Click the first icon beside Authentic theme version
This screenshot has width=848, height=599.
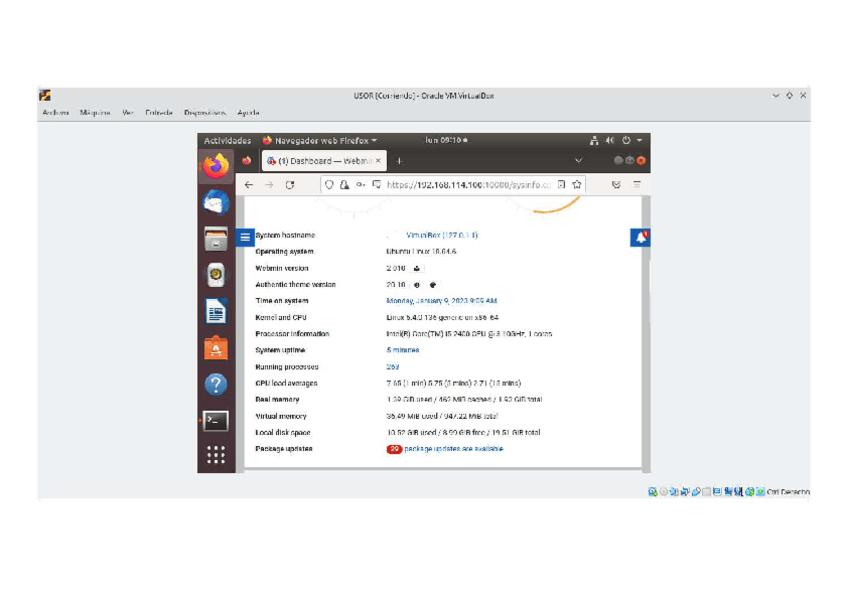(416, 285)
